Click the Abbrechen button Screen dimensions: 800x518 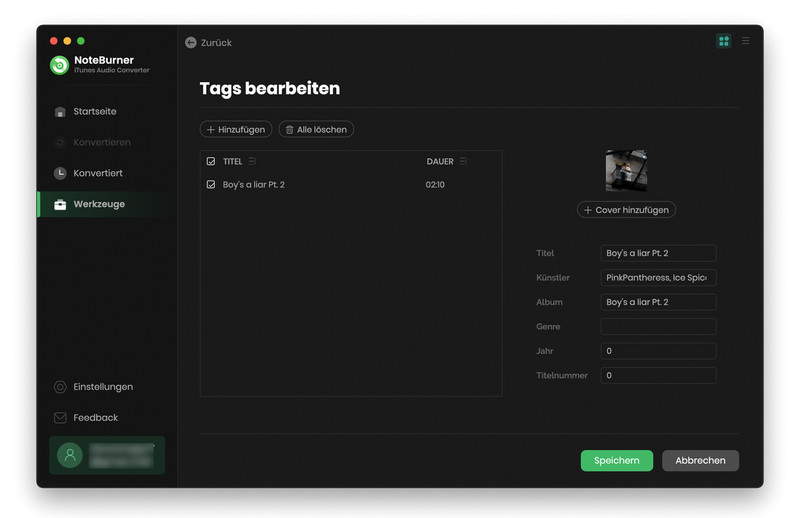coord(700,460)
